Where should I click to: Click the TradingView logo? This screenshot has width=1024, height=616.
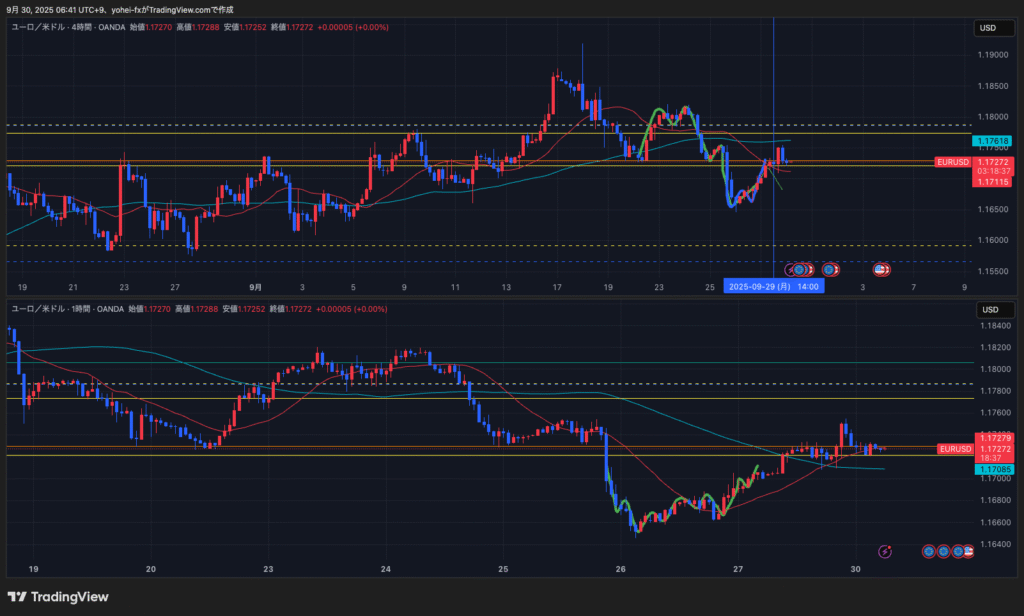click(x=69, y=597)
